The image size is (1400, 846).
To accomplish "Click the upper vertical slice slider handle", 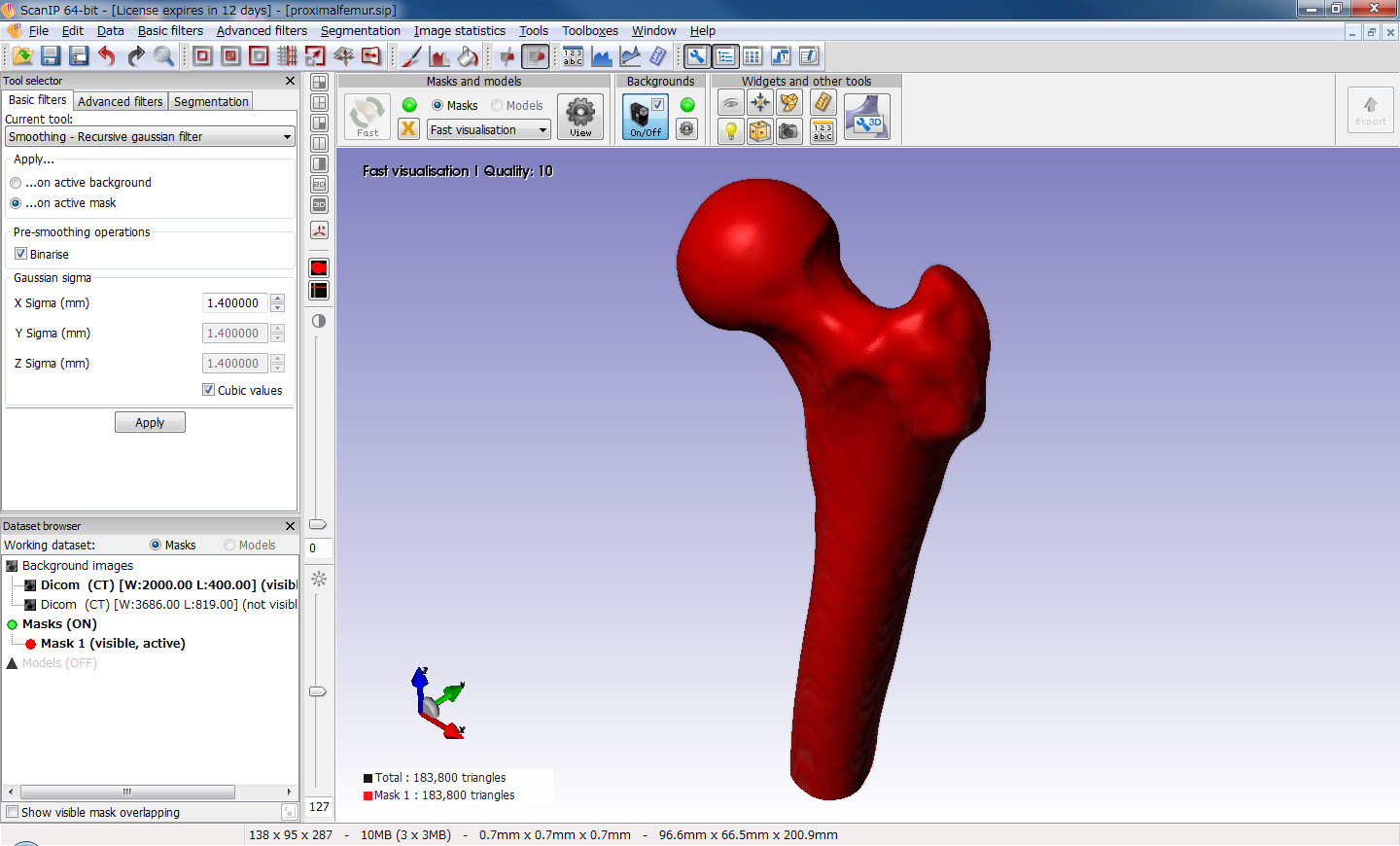I will pyautogui.click(x=318, y=524).
